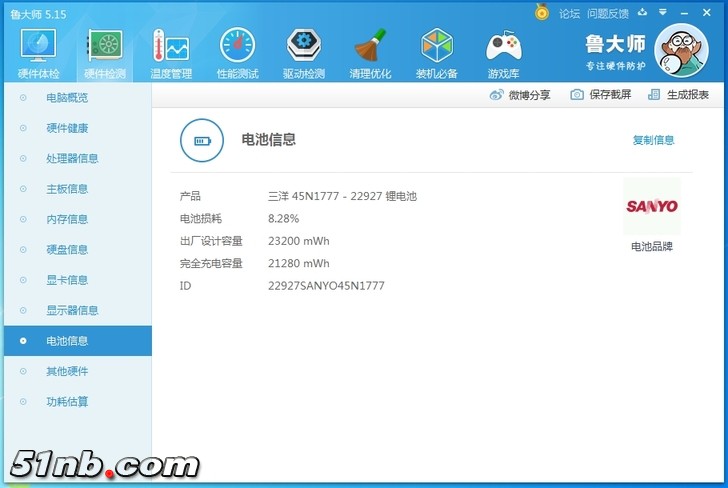Open the 游戏库 game library icon
This screenshot has width=728, height=488.
click(x=503, y=53)
